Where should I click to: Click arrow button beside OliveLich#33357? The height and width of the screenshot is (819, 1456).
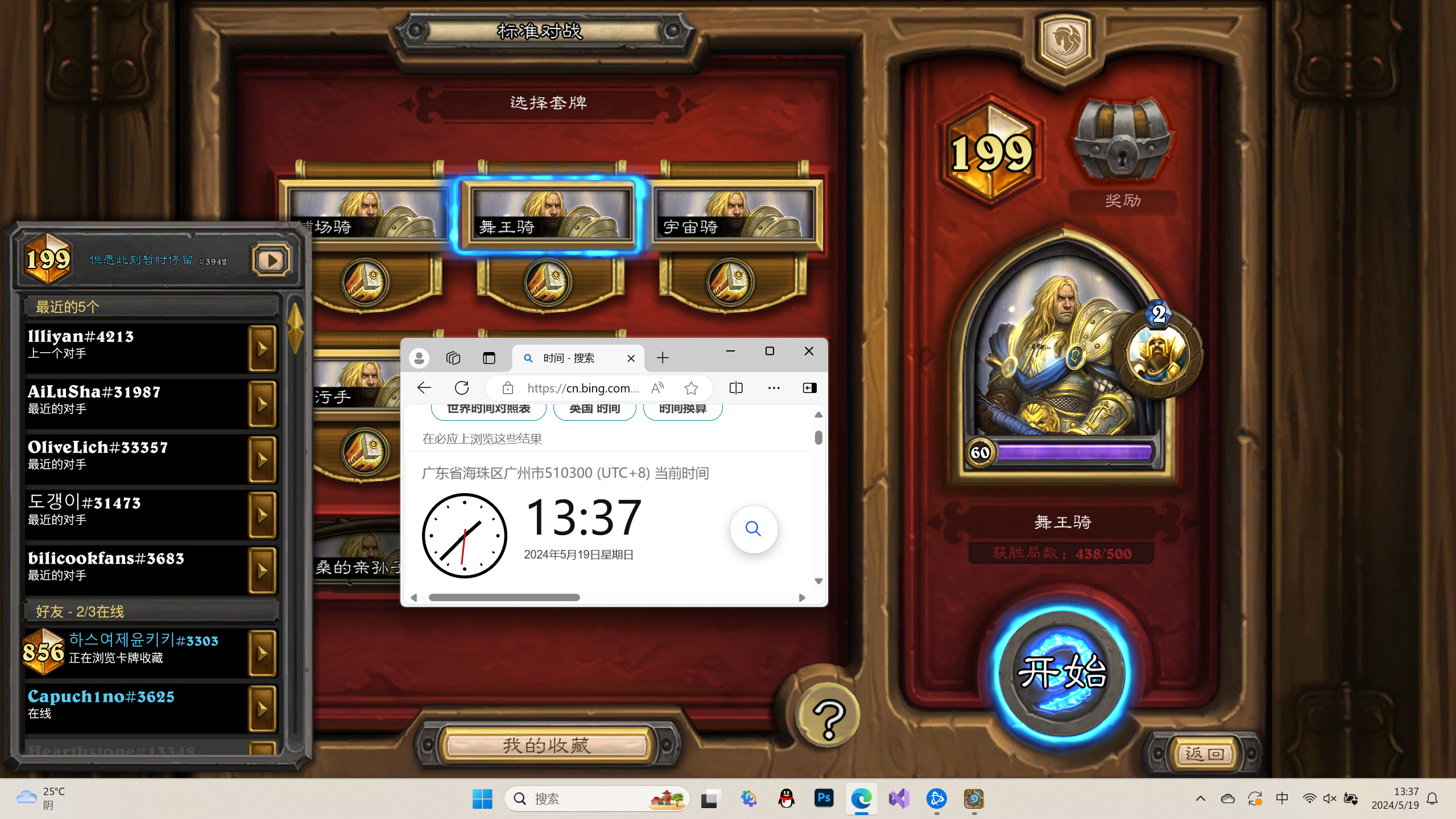point(262,459)
